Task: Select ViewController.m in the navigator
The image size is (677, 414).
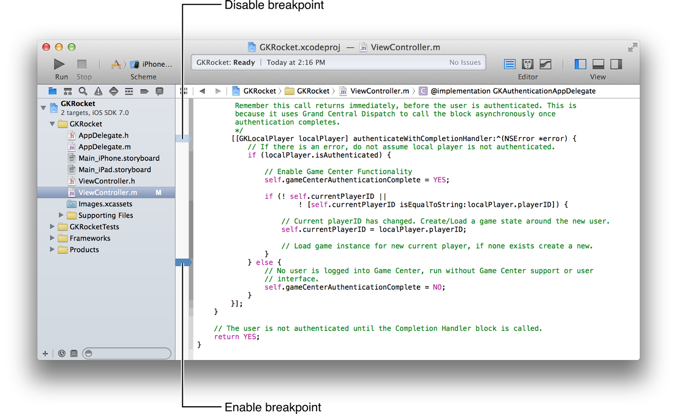Action: 106,193
